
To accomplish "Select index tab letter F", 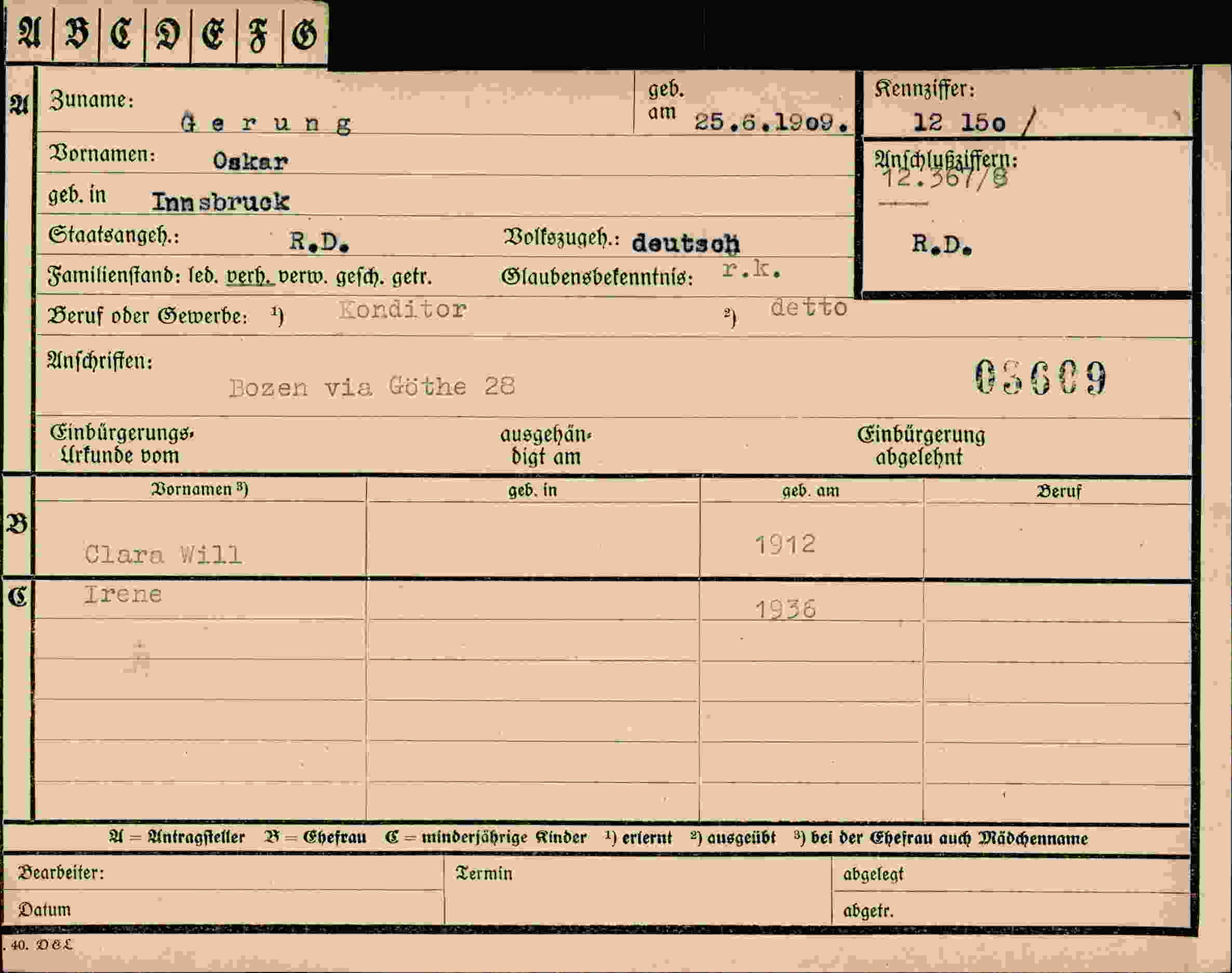I will click(259, 33).
